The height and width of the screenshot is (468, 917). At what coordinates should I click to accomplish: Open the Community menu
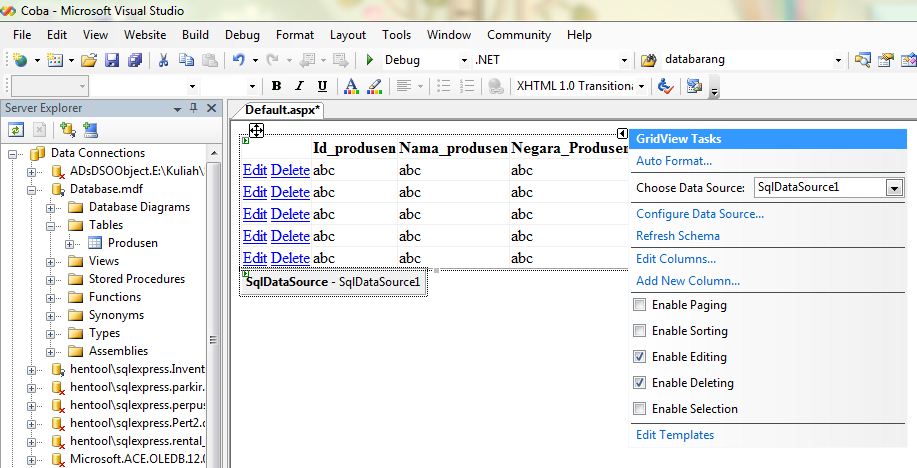(x=519, y=35)
